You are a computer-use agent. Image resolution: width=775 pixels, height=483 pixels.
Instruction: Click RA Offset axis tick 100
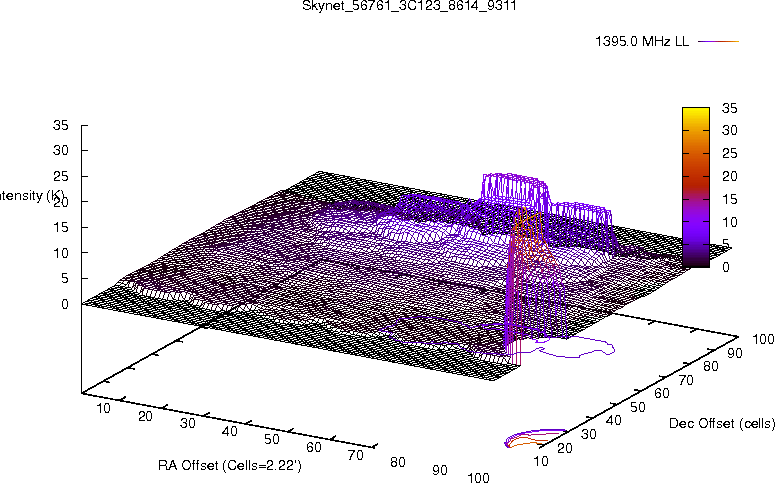click(479, 478)
